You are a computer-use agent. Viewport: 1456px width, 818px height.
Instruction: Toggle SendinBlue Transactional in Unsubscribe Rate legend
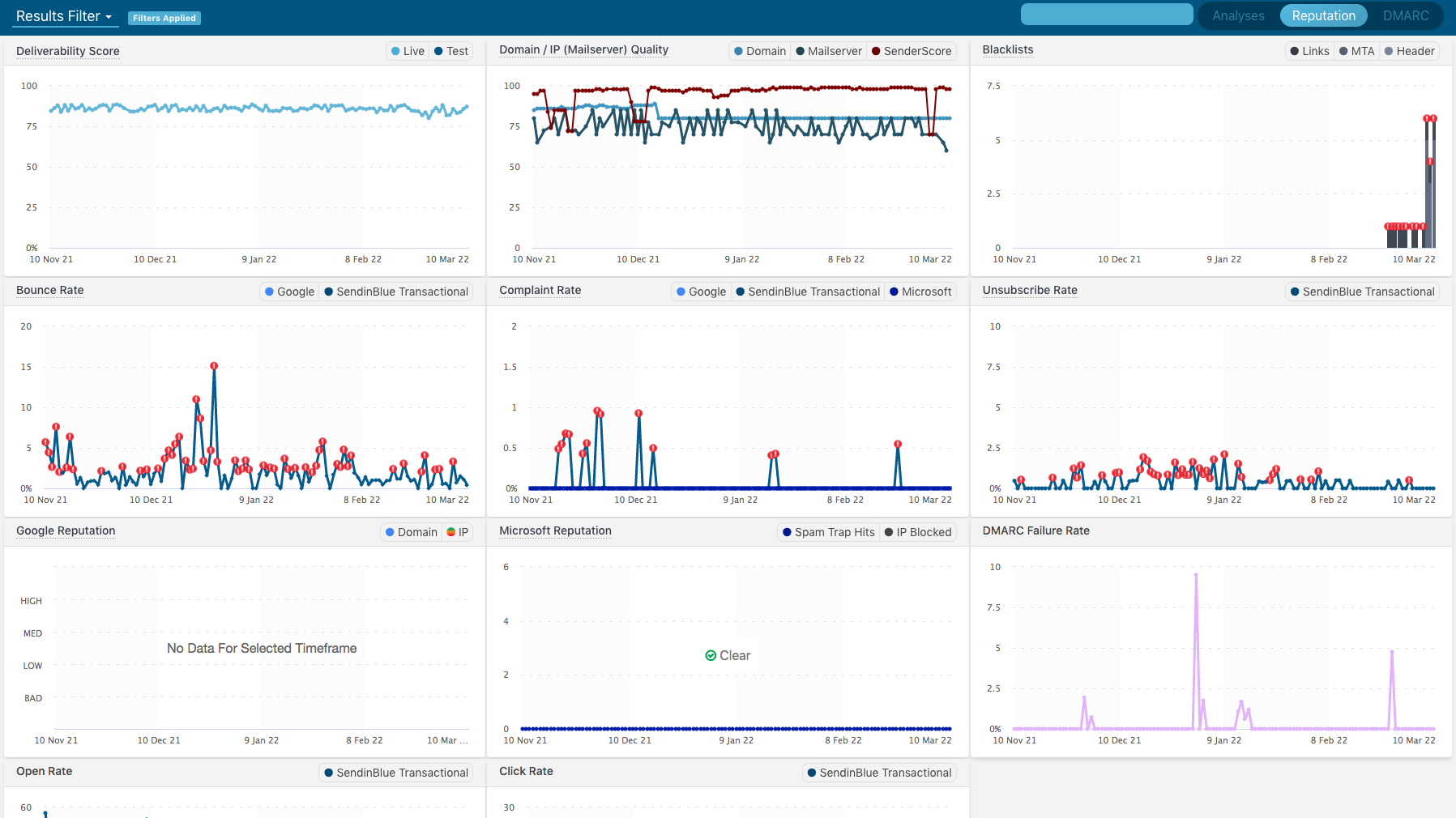pyautogui.click(x=1362, y=292)
